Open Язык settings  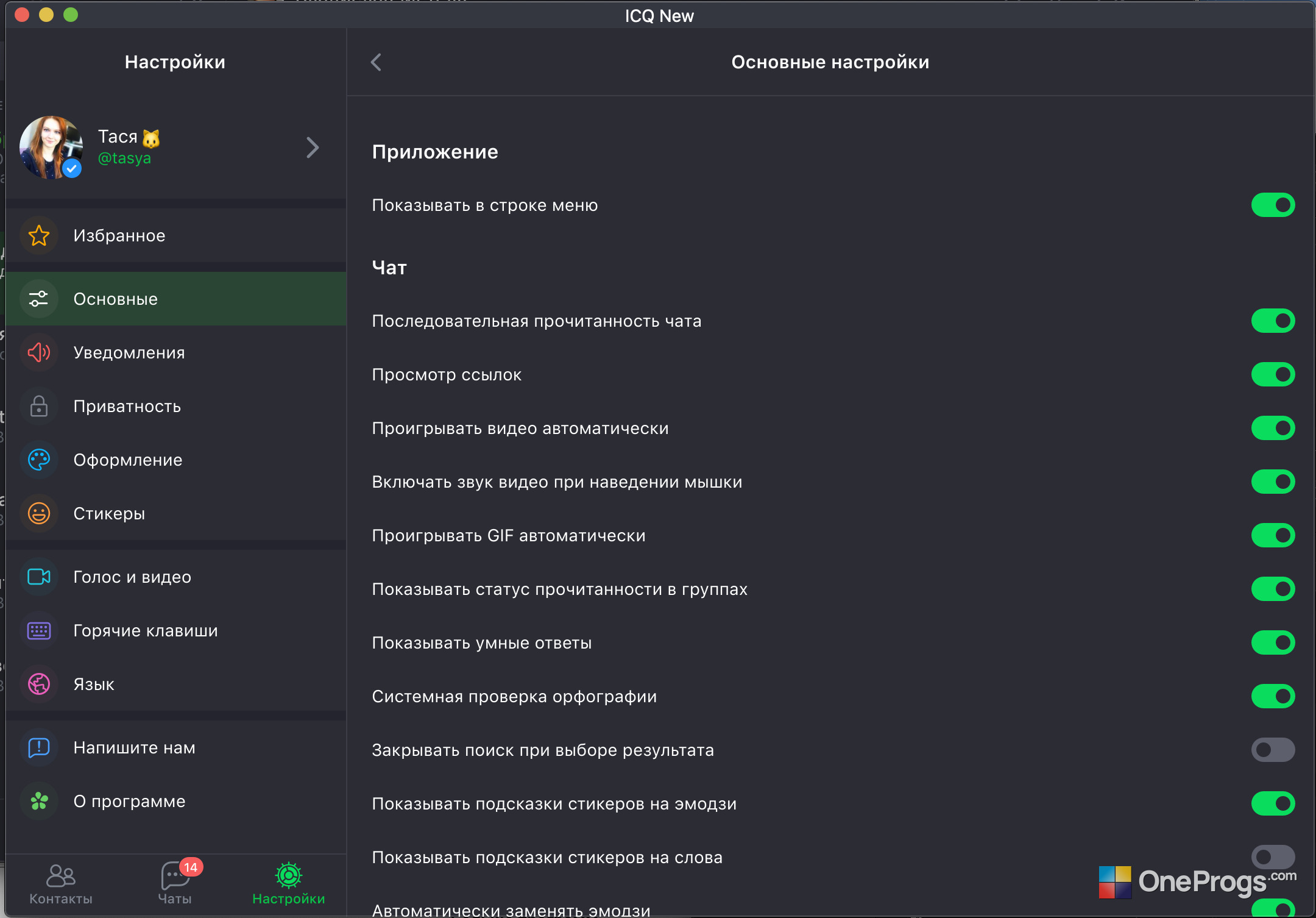pos(176,684)
